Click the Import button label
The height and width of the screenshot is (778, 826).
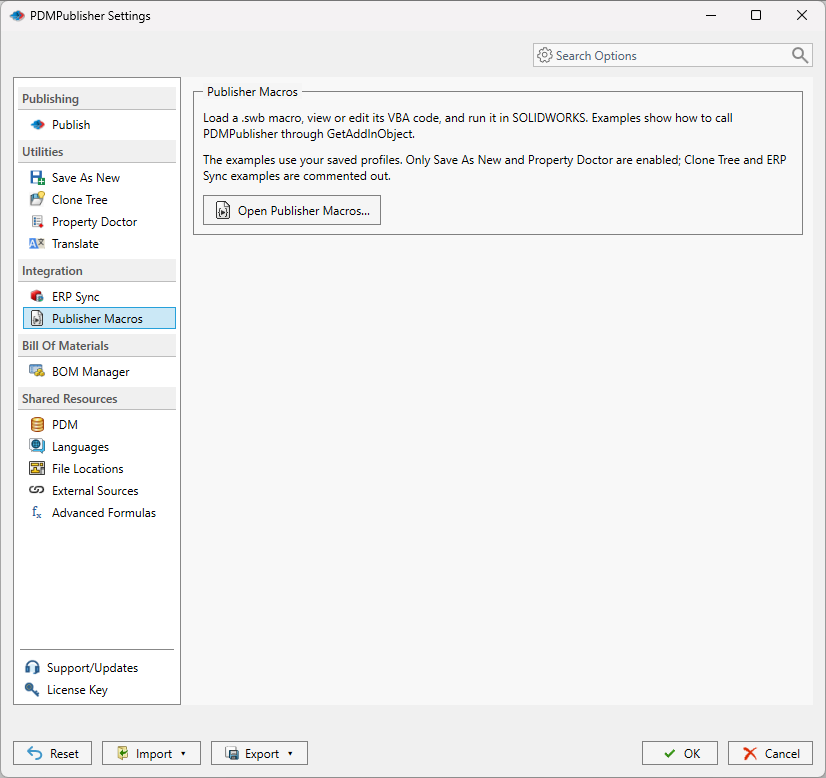(x=154, y=754)
